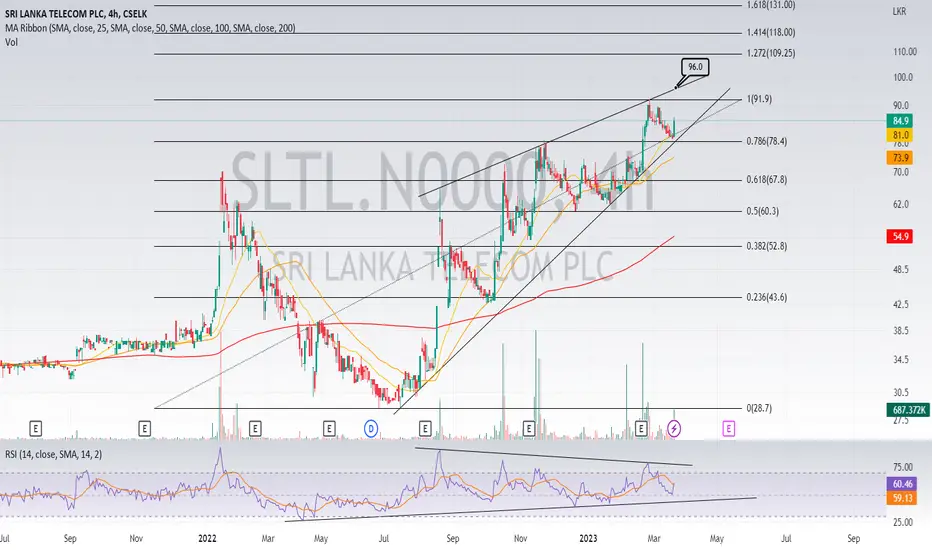This screenshot has width=932, height=550.
Task: Open the E earnings marker above Nov 2021
Action: coord(144,428)
